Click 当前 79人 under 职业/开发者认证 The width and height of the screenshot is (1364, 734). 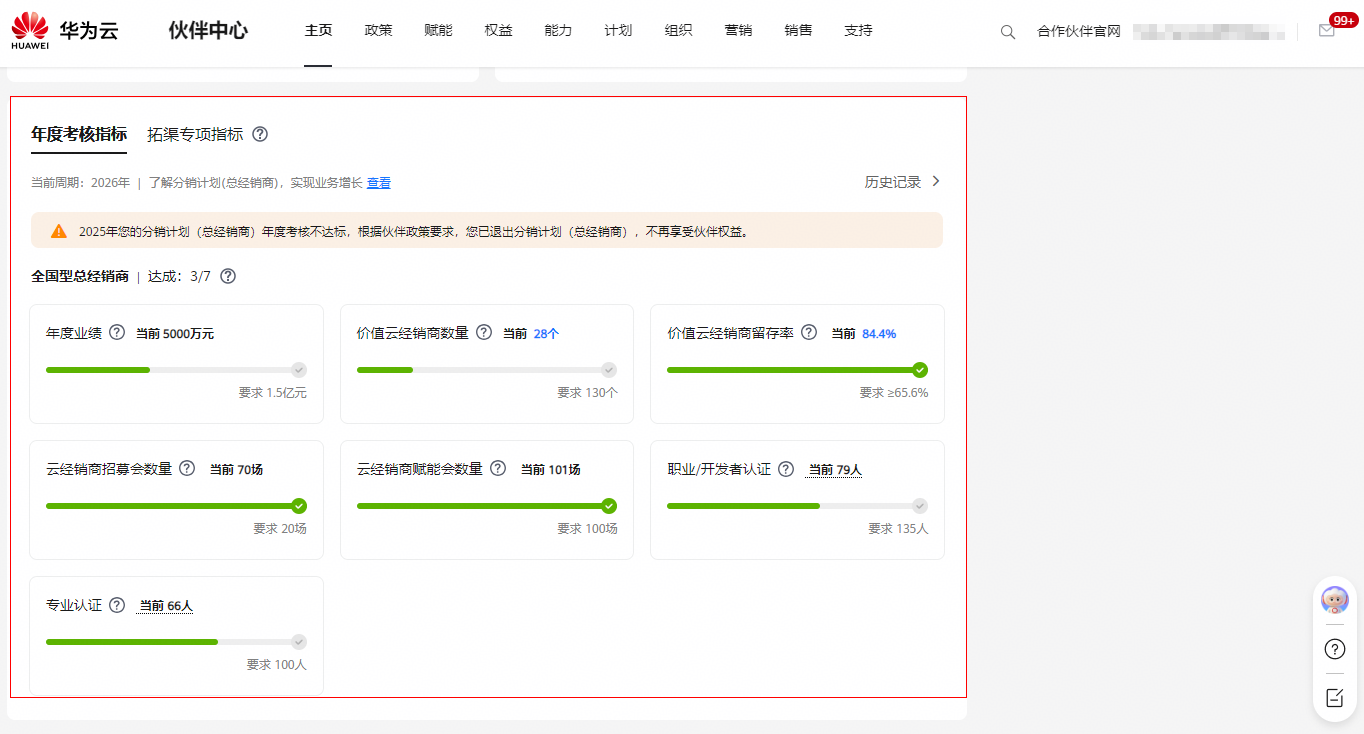click(x=835, y=470)
